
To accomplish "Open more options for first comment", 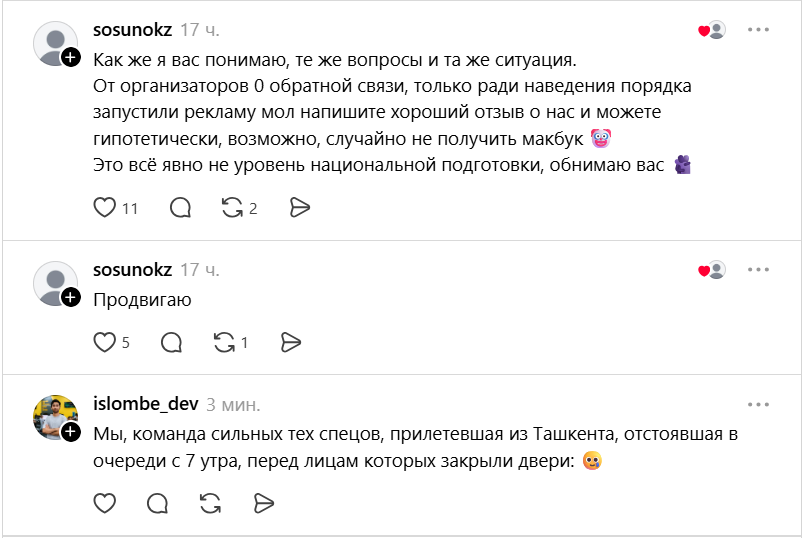I will [758, 30].
